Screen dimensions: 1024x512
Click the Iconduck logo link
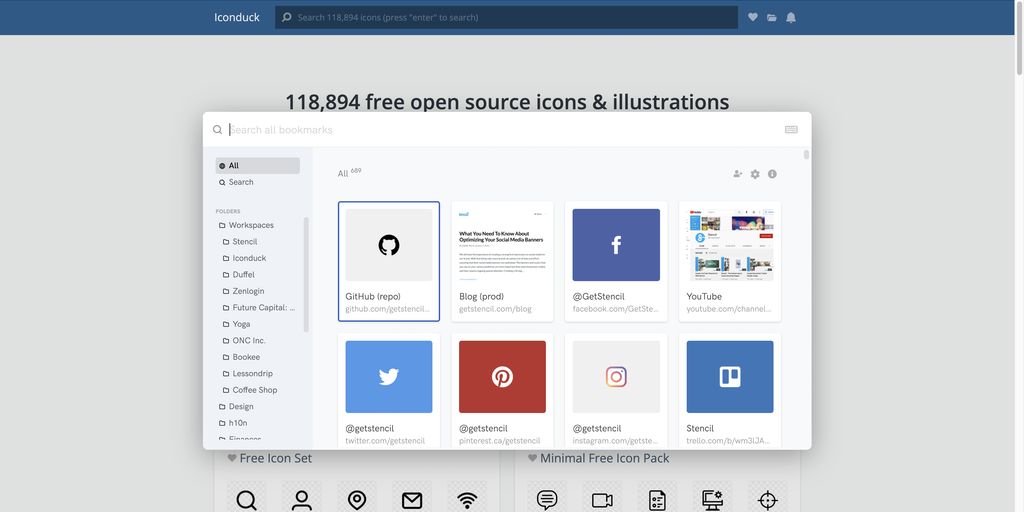click(236, 17)
